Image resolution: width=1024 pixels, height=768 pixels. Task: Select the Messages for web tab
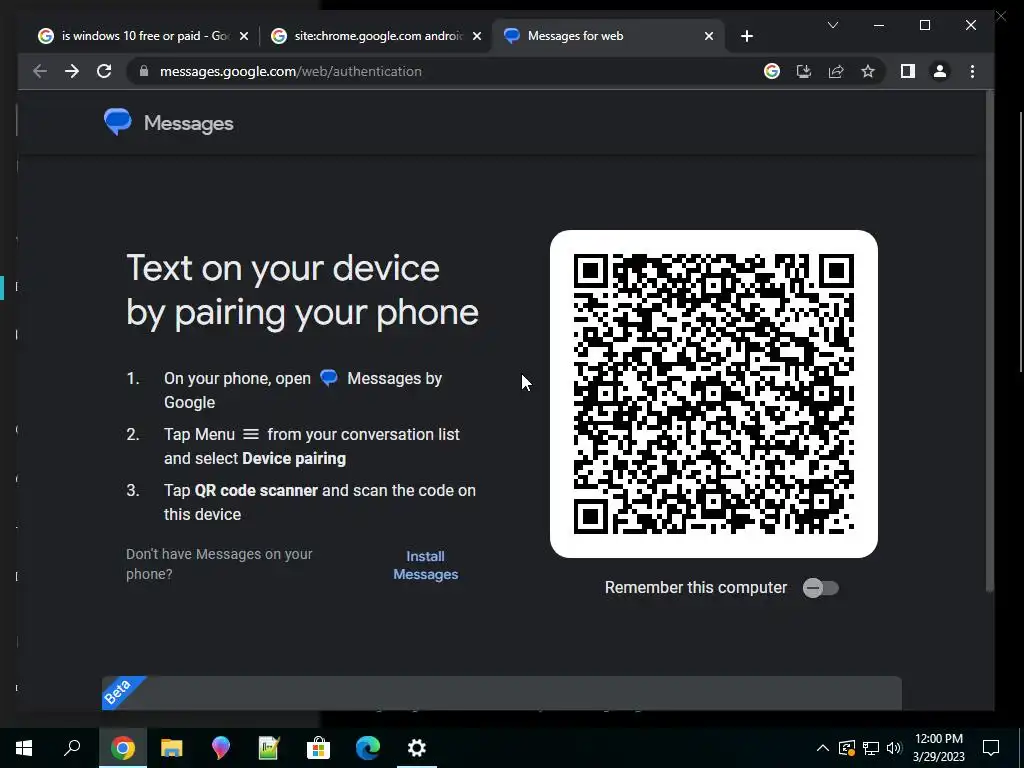(608, 36)
